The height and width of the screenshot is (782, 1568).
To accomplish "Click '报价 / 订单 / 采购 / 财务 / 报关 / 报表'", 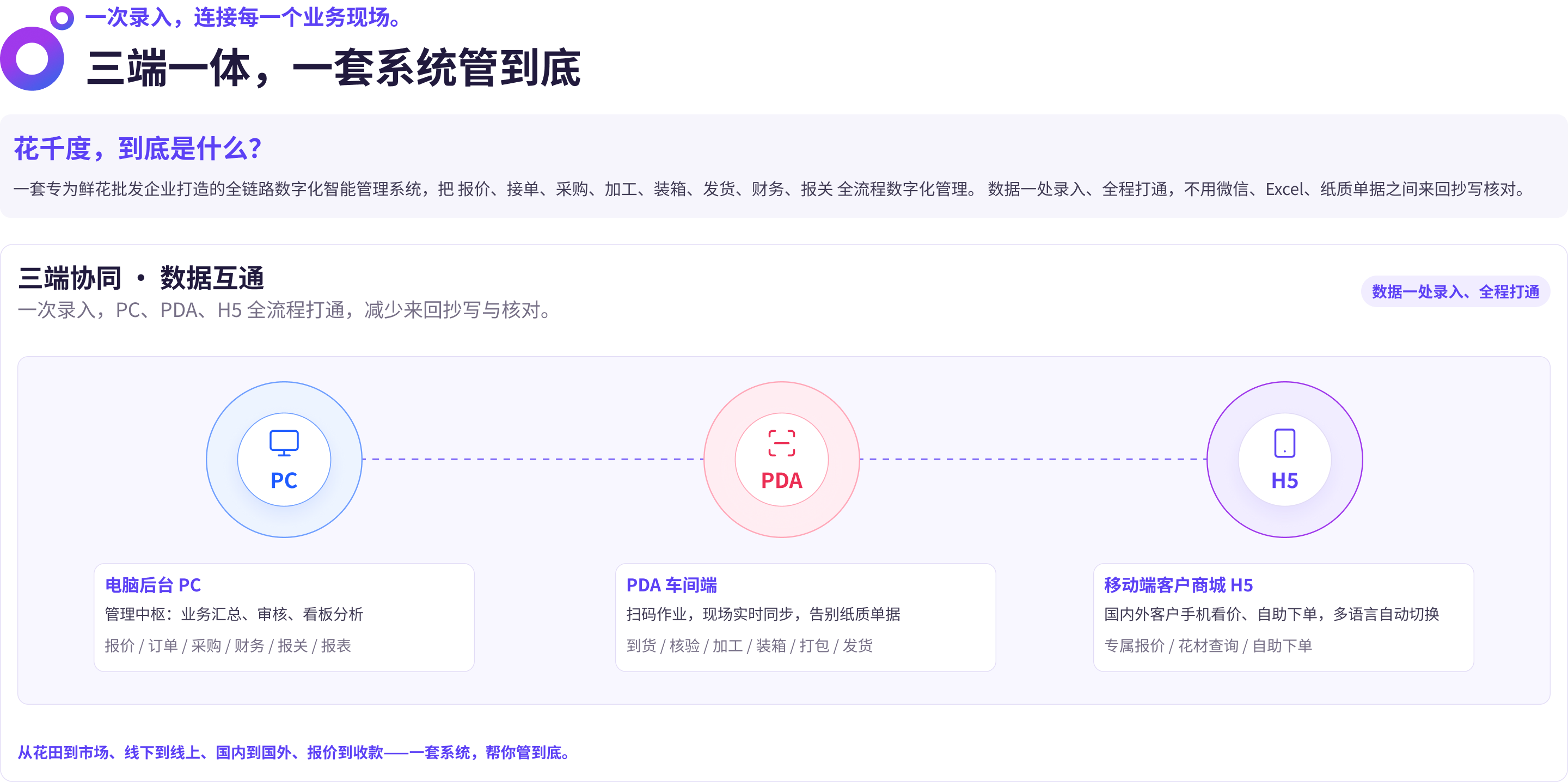I will [228, 645].
